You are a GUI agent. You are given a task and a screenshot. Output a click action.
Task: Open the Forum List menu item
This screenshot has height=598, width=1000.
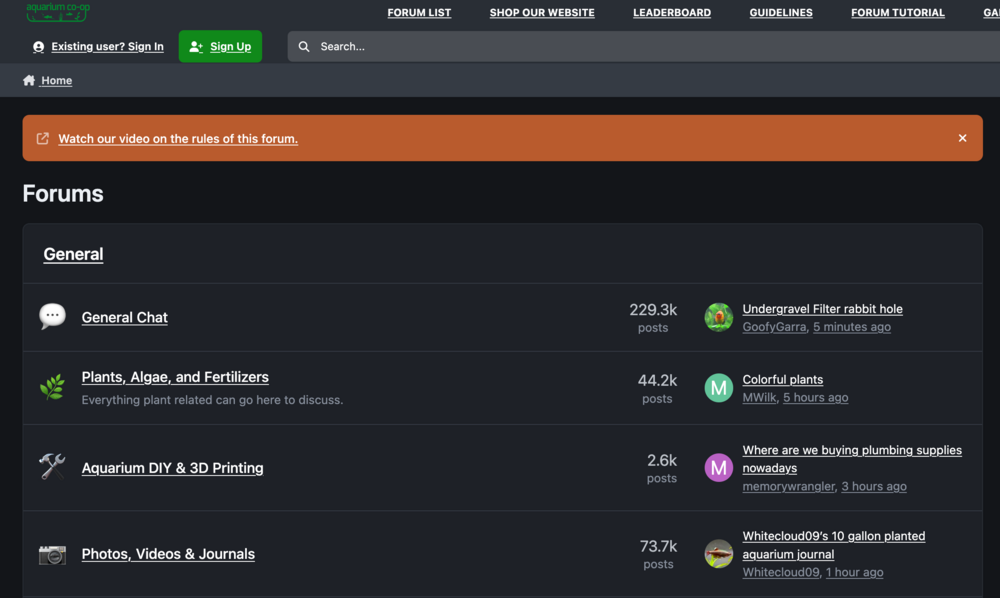tap(419, 12)
